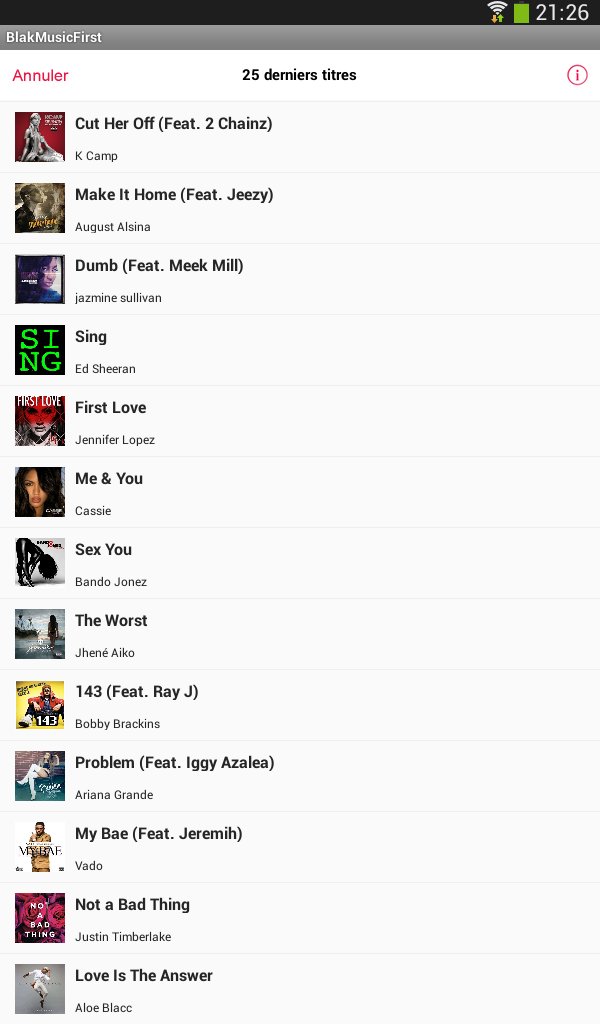Viewport: 600px width, 1024px height.
Task: Tap the First Love album thumbnail
Action: click(40, 421)
